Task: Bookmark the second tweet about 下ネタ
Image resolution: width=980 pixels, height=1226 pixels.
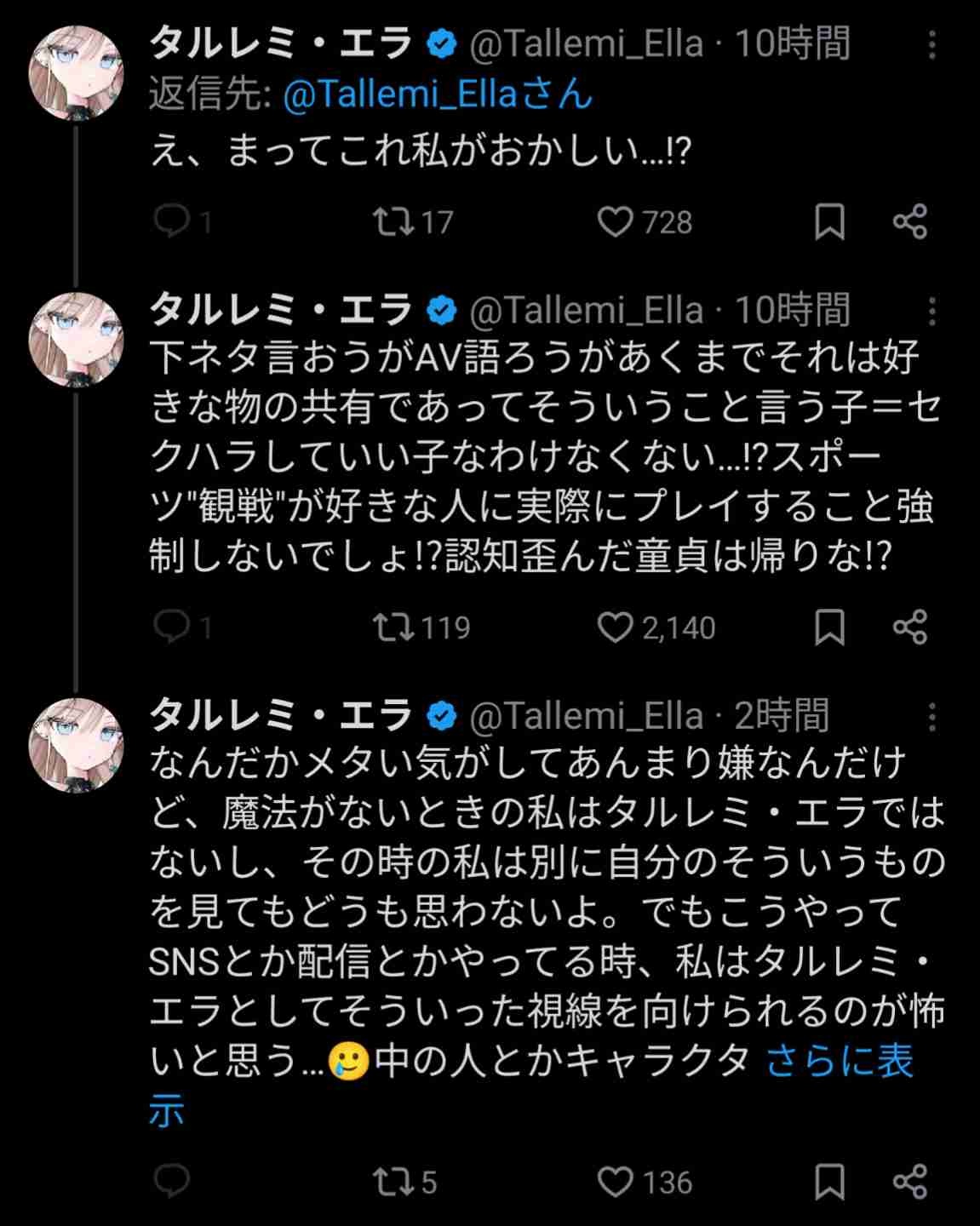Action: [x=830, y=627]
